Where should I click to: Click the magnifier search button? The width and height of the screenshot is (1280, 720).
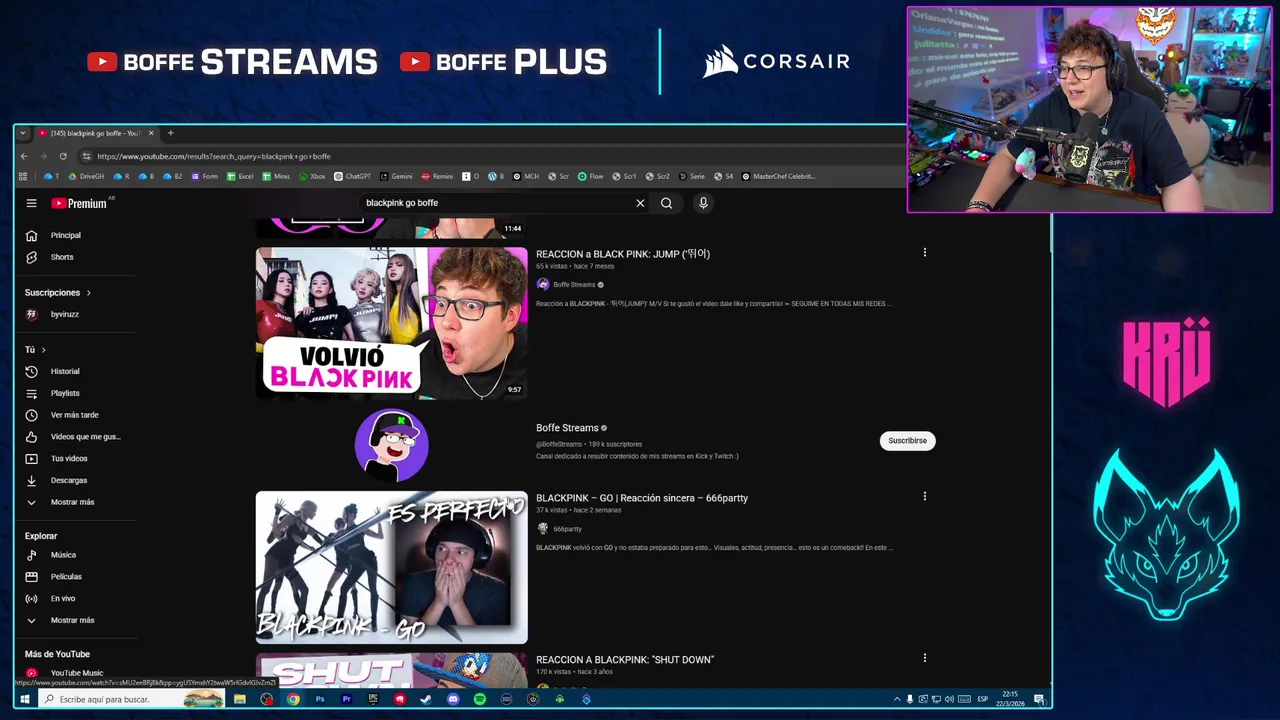[667, 203]
